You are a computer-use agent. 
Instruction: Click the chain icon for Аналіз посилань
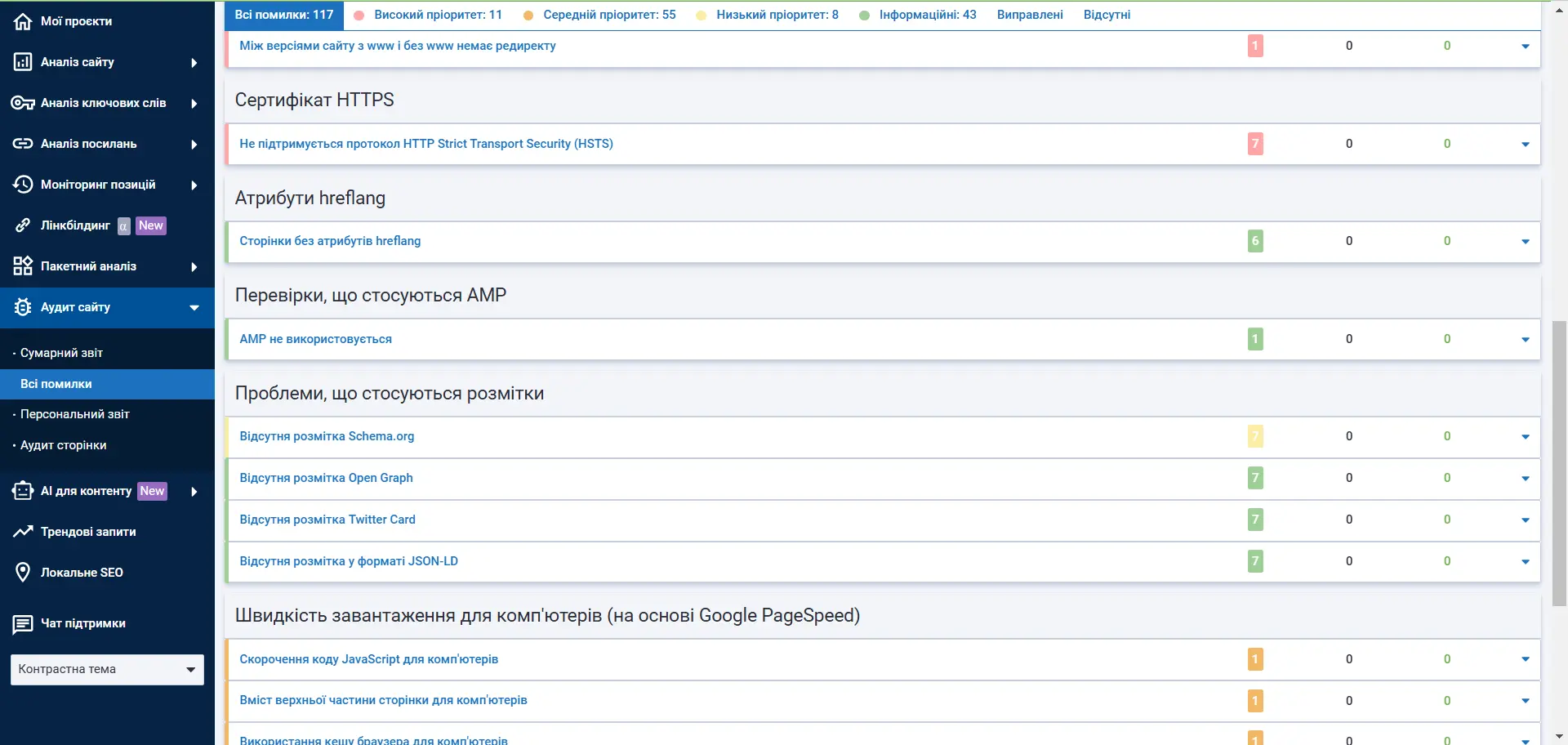23,144
